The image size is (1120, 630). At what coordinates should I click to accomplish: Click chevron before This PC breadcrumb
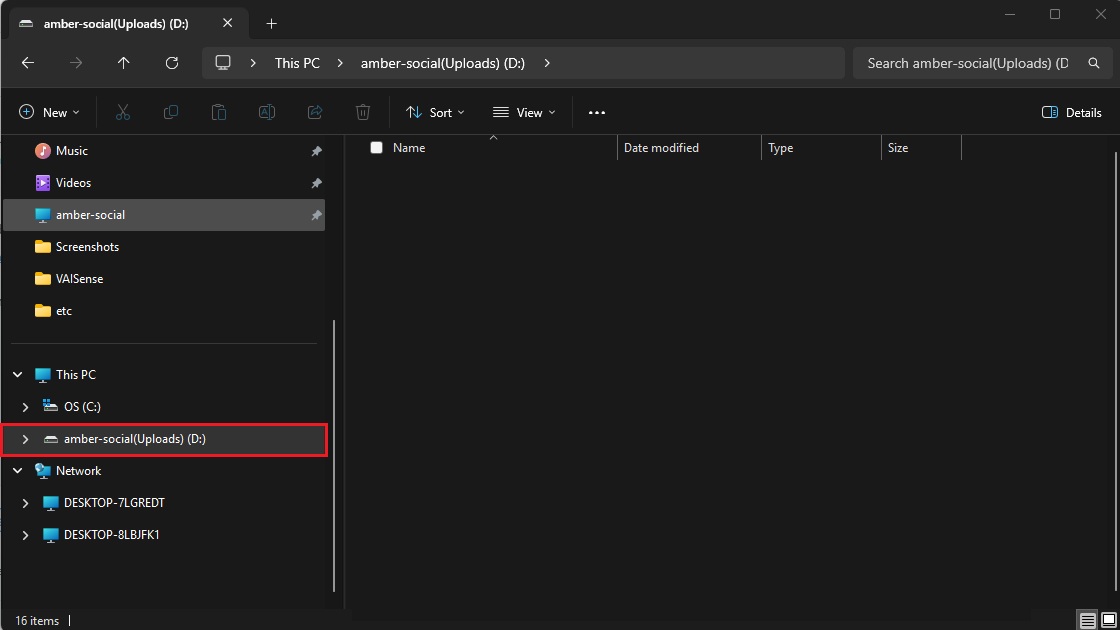253,63
